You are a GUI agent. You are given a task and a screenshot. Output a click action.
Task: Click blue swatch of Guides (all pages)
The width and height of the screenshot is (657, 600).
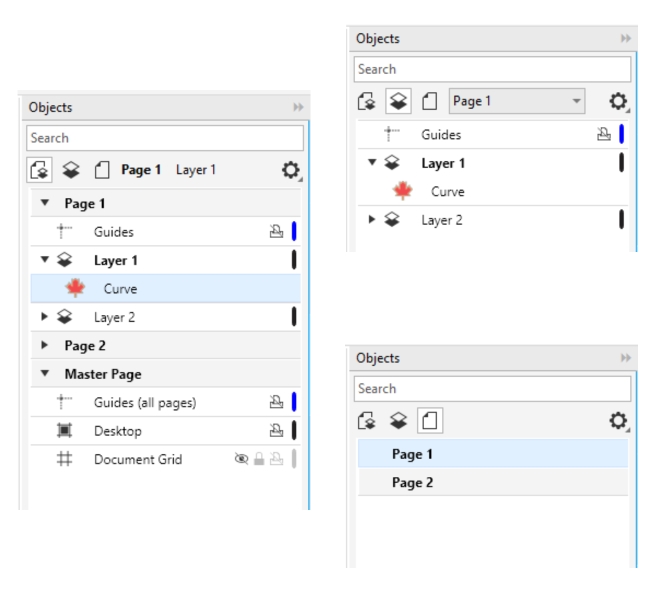pyautogui.click(x=294, y=403)
